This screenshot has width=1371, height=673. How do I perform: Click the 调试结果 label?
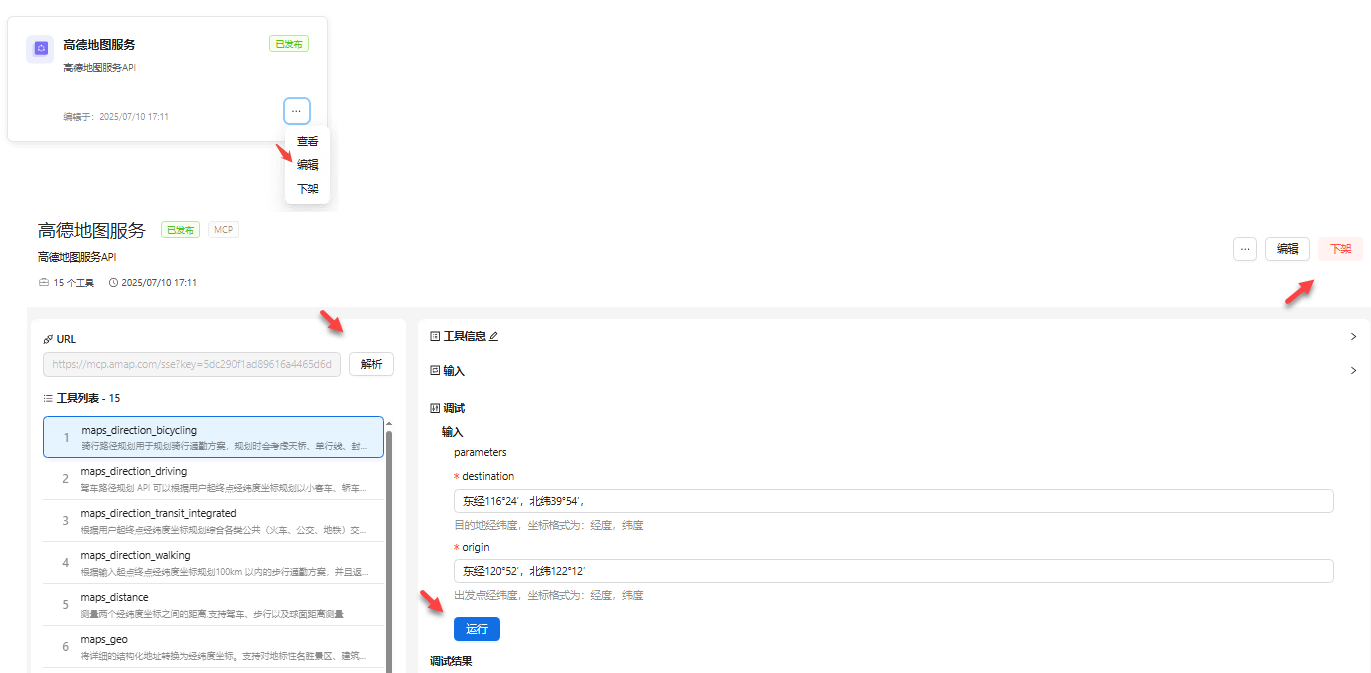[451, 661]
